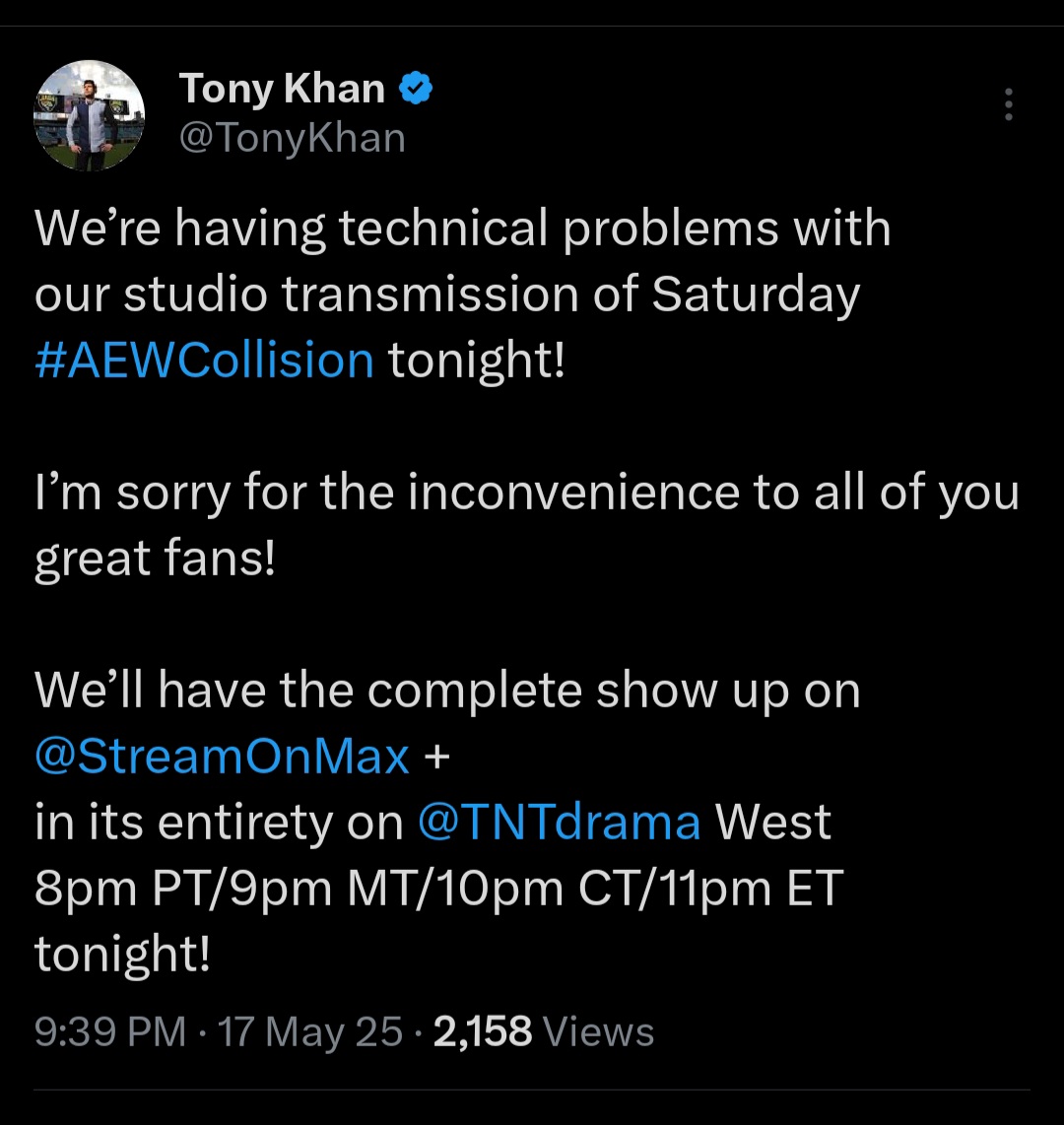The width and height of the screenshot is (1064, 1125).
Task: Open the @StreamOnMax mention
Action: [x=222, y=756]
